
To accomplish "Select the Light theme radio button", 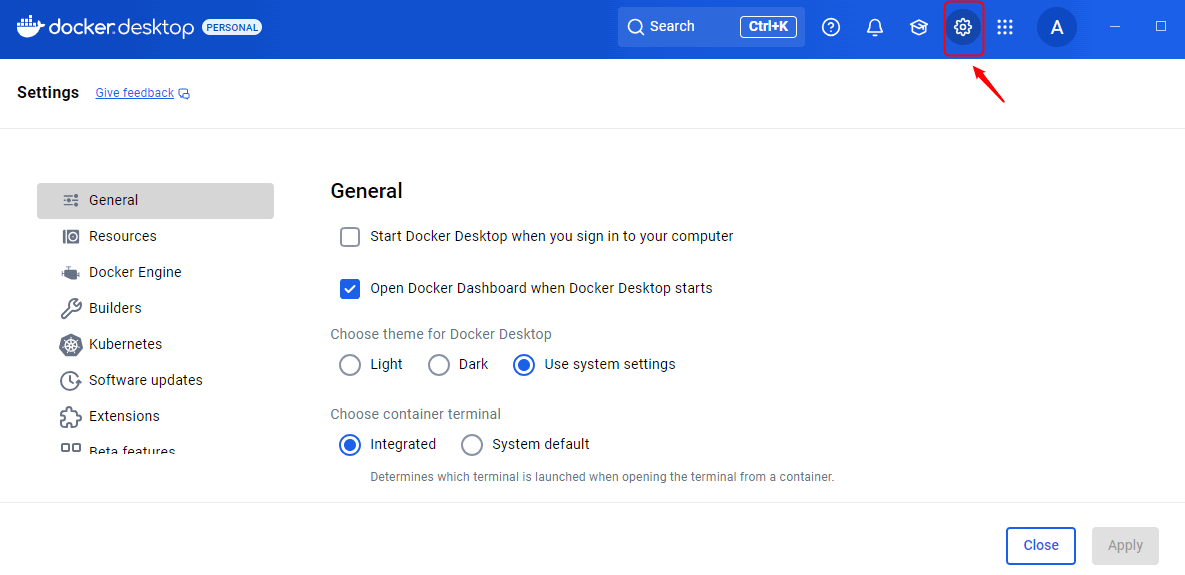I will pos(350,365).
